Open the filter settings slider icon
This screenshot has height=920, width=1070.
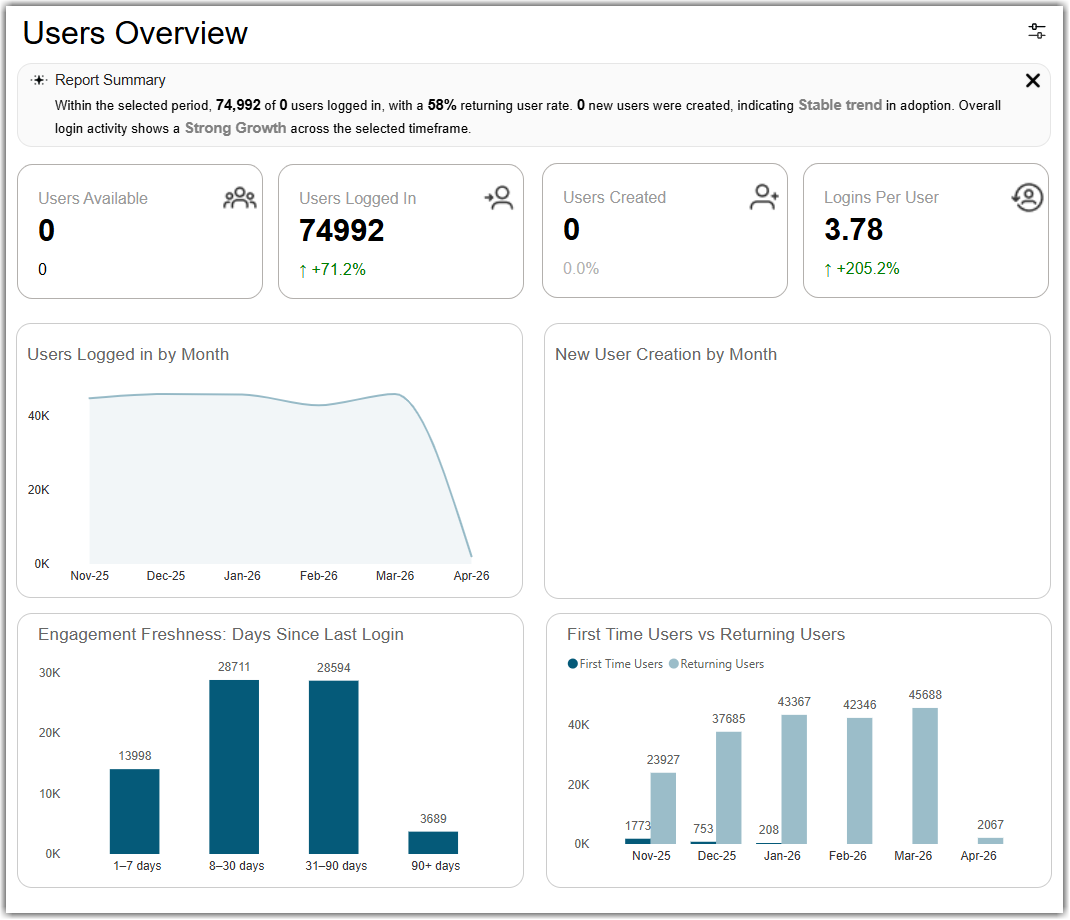tap(1036, 31)
